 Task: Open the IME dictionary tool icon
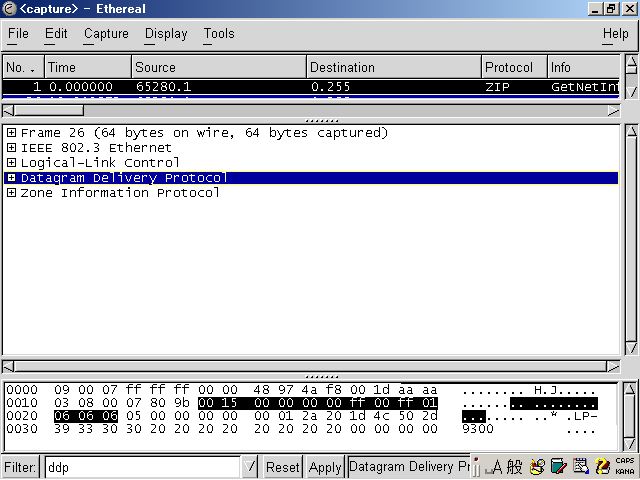tap(558, 467)
